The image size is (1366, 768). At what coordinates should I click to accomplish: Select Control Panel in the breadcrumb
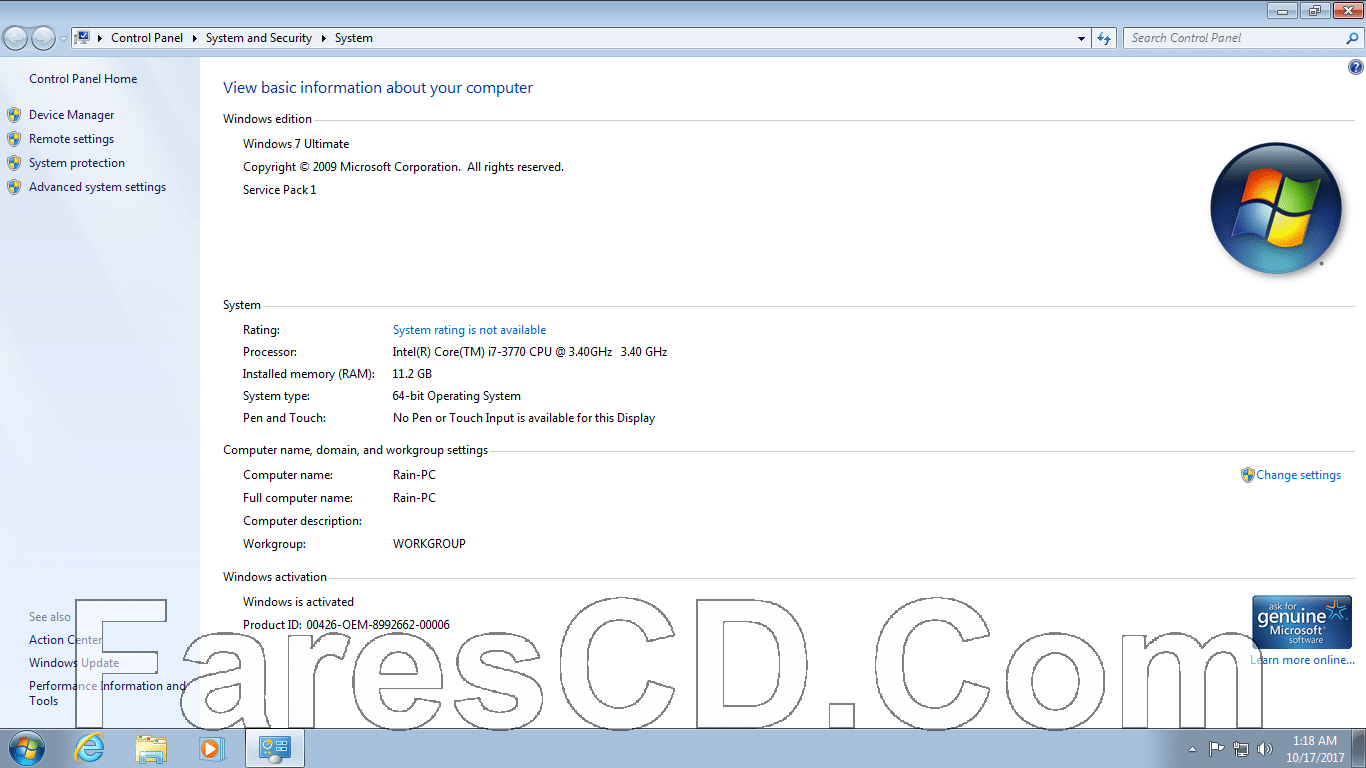(x=147, y=38)
